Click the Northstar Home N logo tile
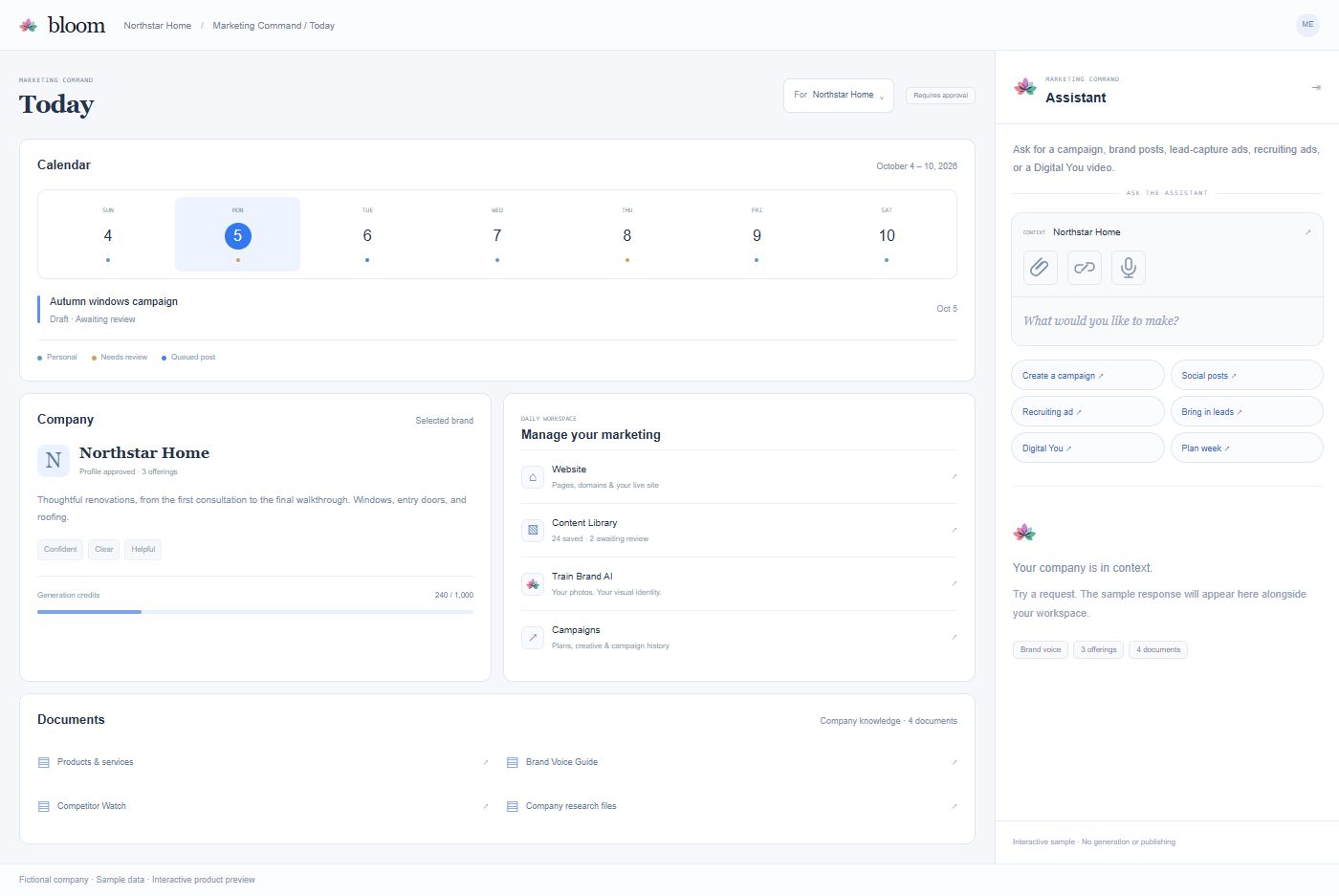Screen dimensions: 1339x896 pyautogui.click(x=54, y=460)
